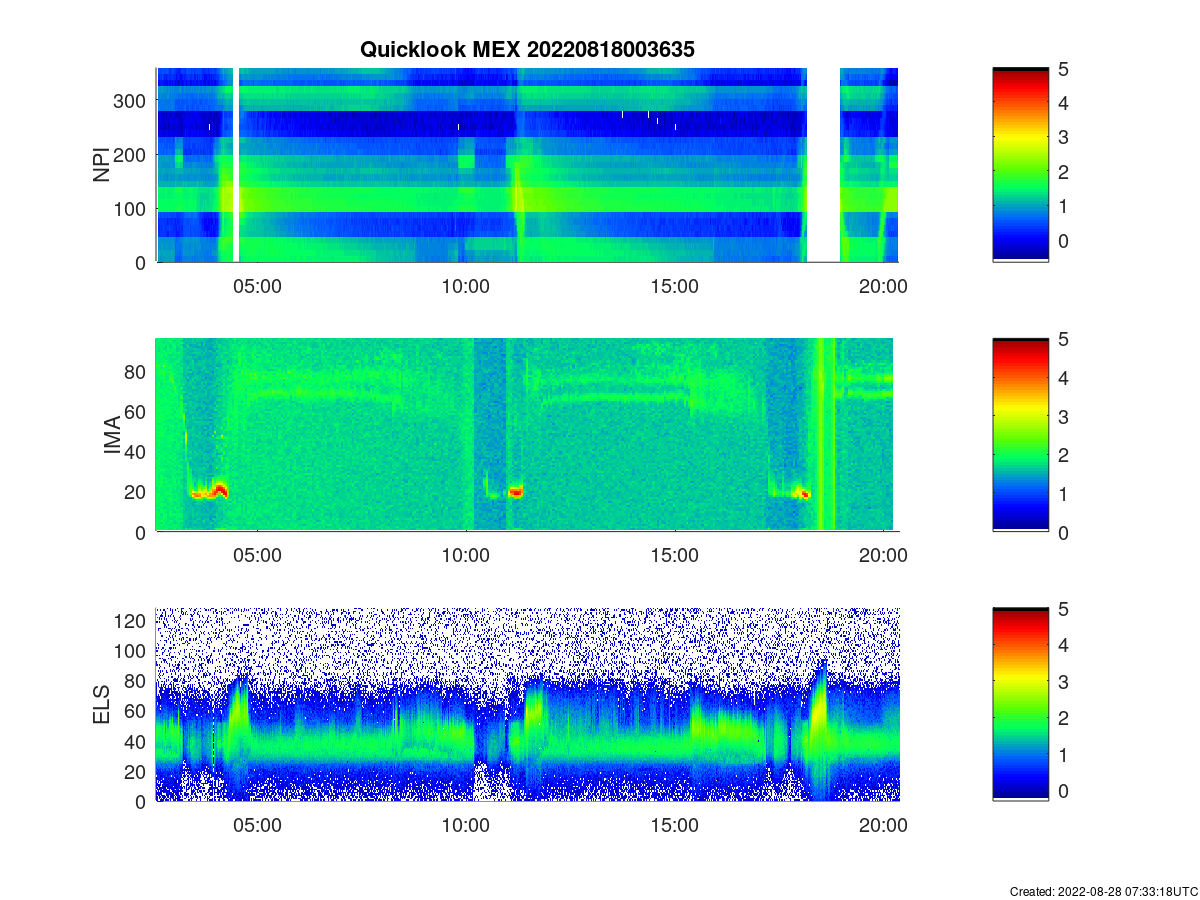Click inside the NPI spectrogram plot
The height and width of the screenshot is (900, 1200).
[527, 165]
